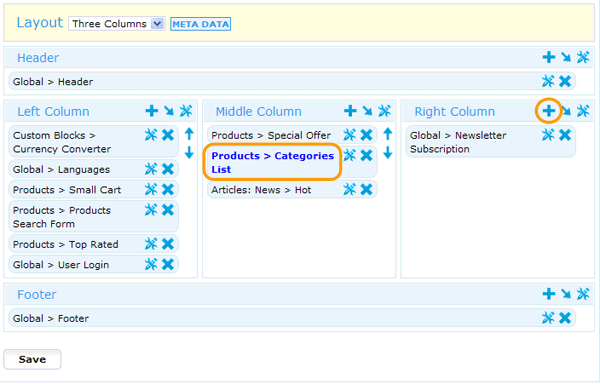The image size is (600, 384).
Task: Remove the Articles: News > Hot block
Action: click(x=367, y=189)
